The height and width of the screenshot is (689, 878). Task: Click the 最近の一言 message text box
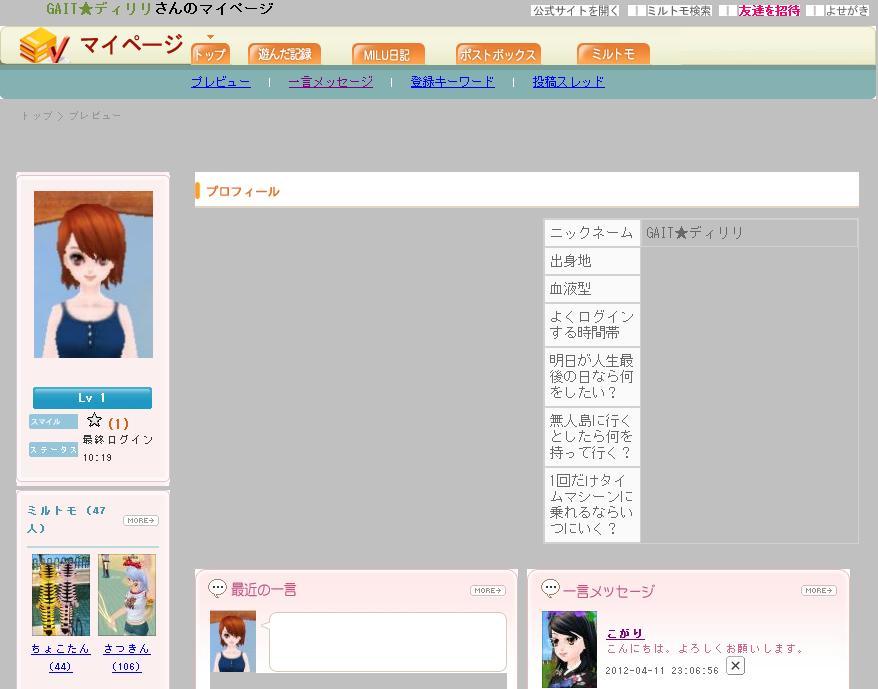click(x=387, y=642)
